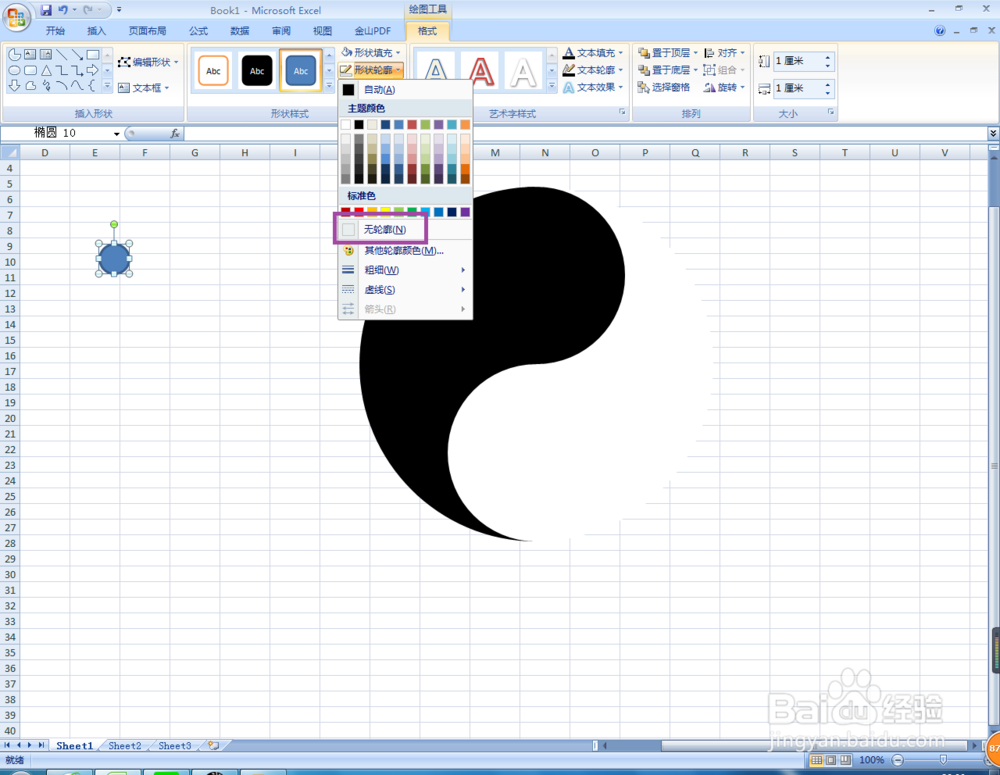Switch to Page Layout view in status bar
The height and width of the screenshot is (775, 1000).
tap(831, 760)
